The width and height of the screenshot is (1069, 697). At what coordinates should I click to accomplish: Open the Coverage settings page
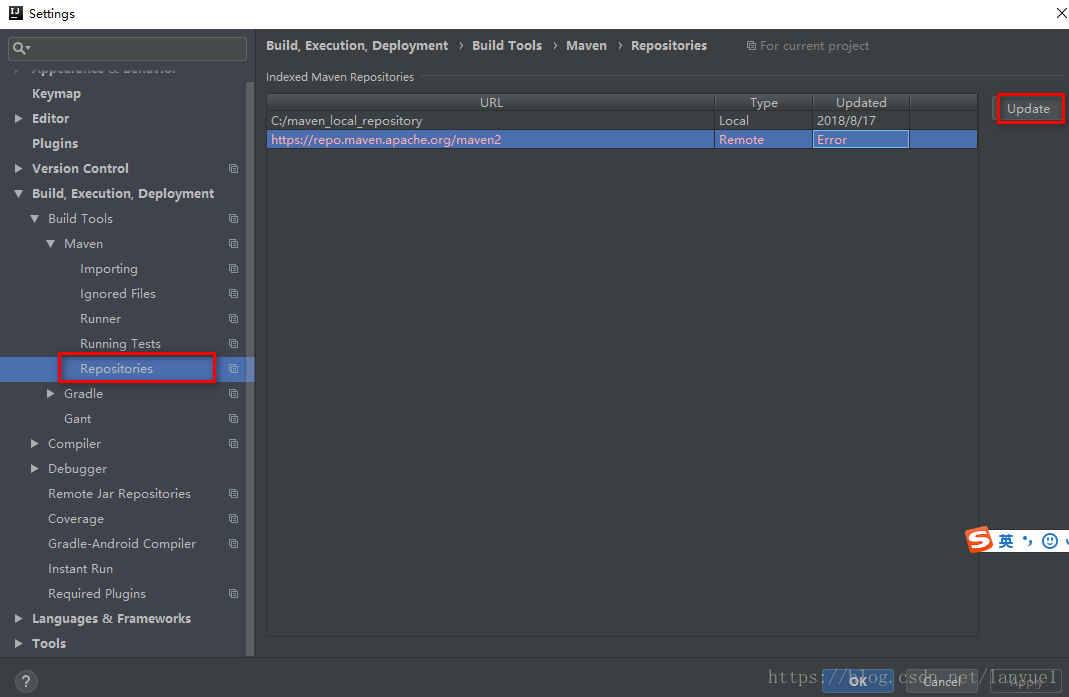coord(76,519)
